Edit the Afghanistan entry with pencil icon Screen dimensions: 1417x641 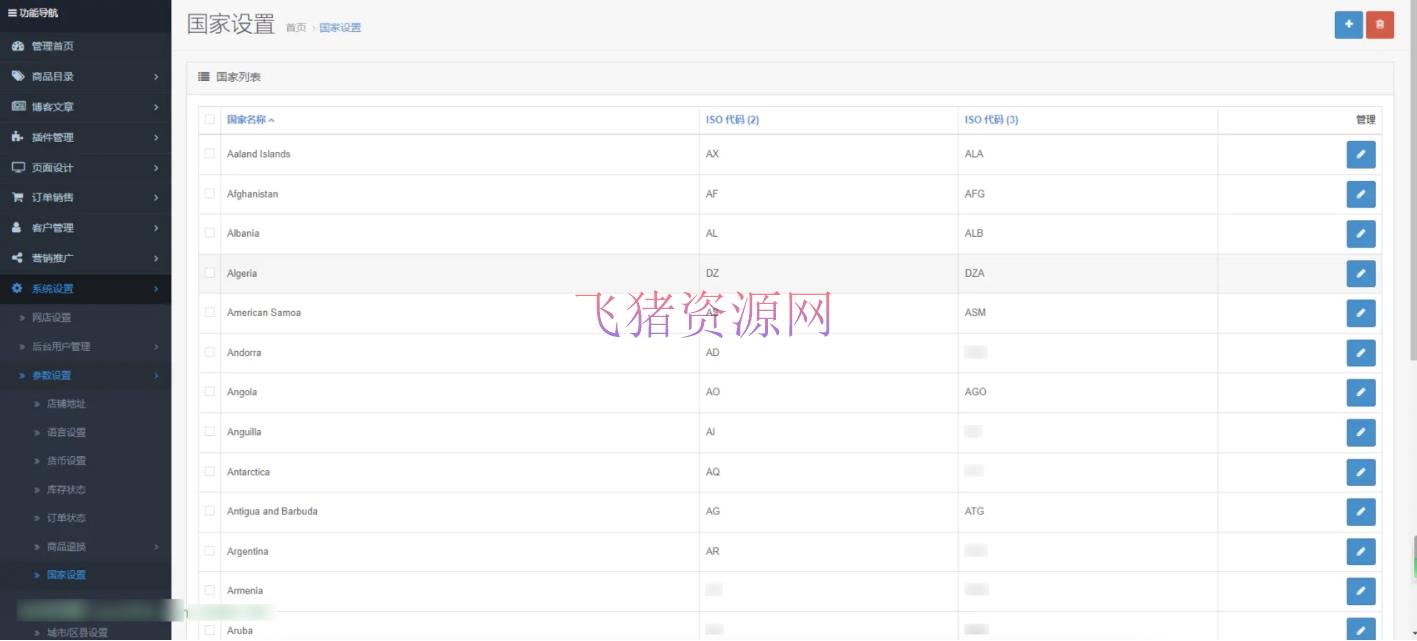(1360, 194)
